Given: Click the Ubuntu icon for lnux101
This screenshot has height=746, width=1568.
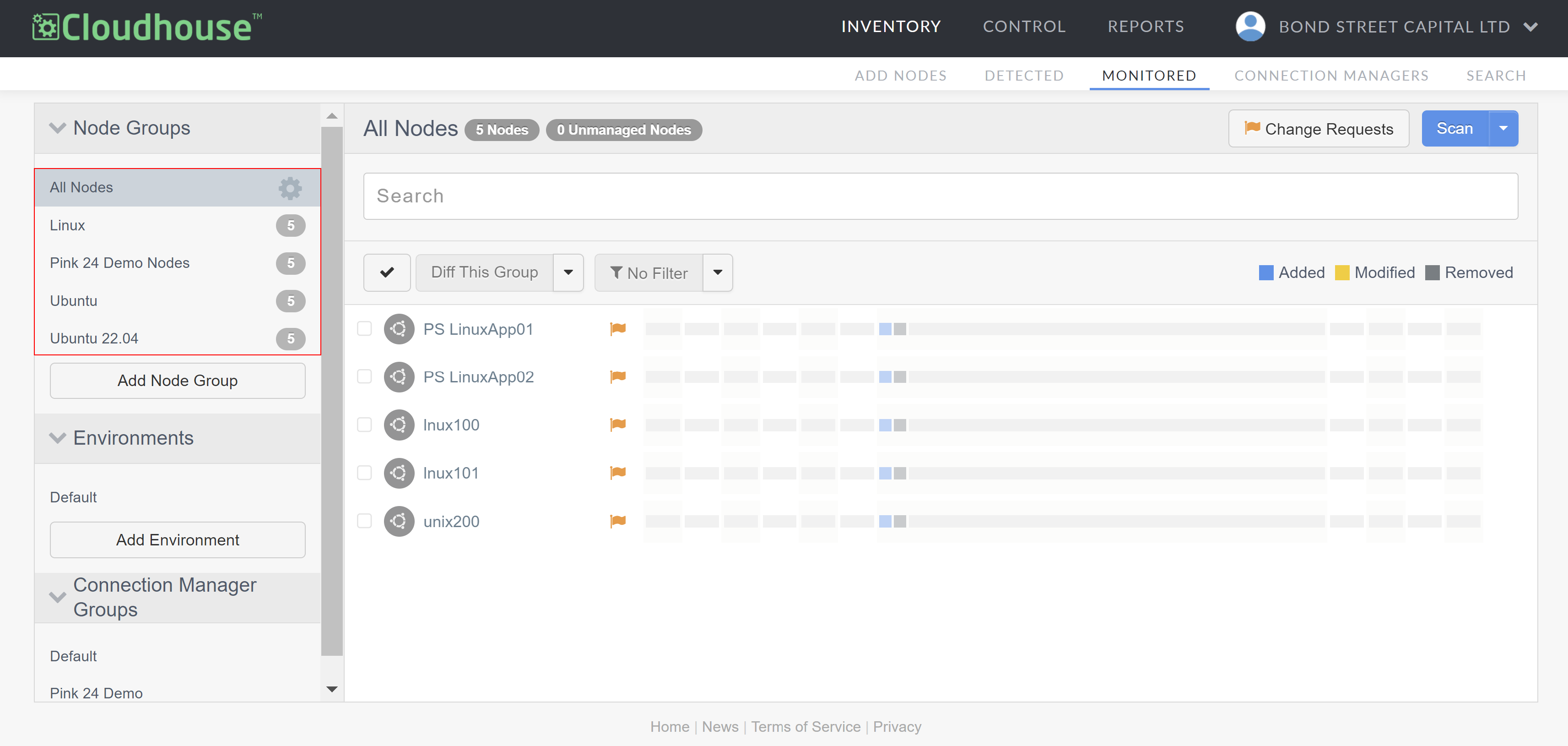Looking at the screenshot, I should coord(399,473).
